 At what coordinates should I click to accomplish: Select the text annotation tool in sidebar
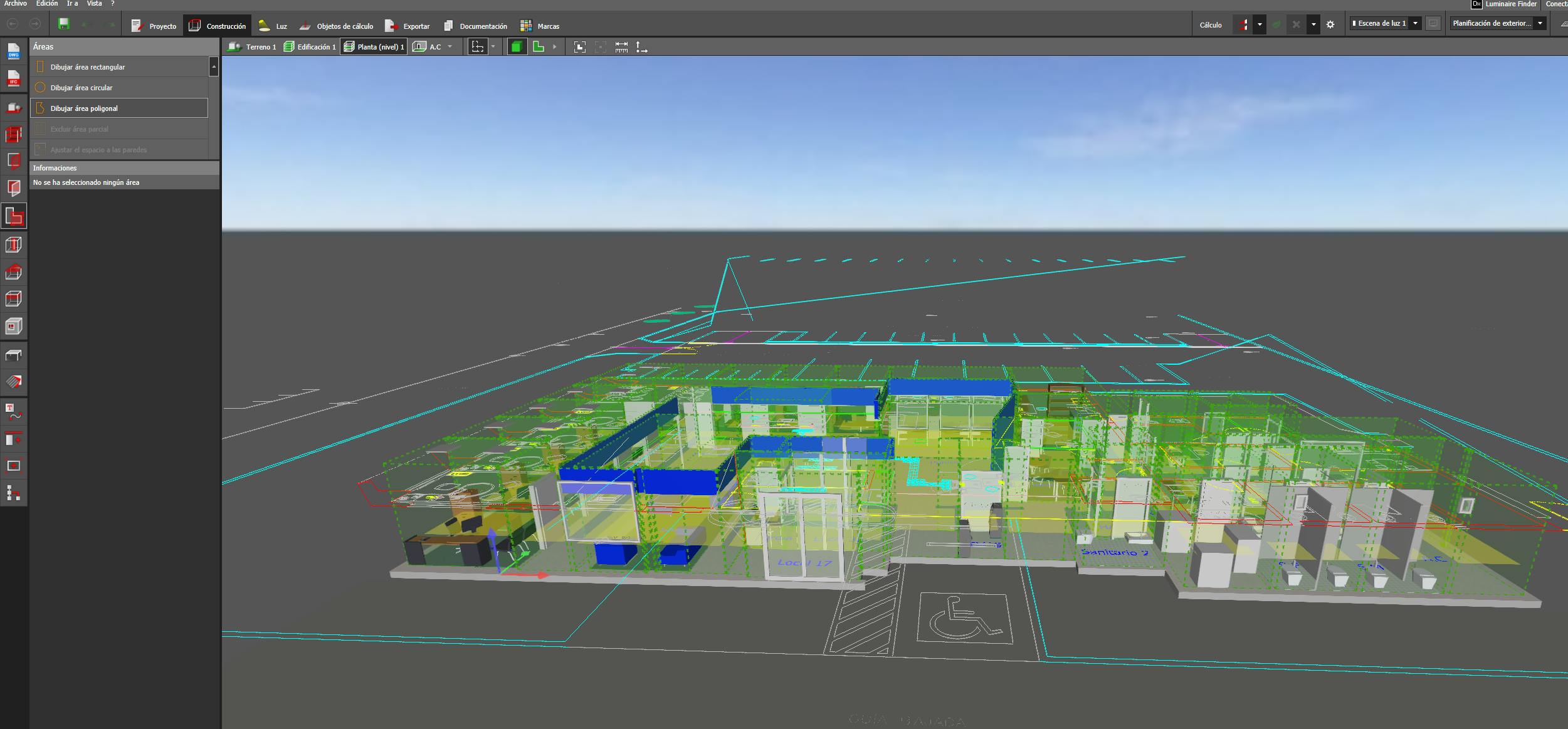point(14,412)
